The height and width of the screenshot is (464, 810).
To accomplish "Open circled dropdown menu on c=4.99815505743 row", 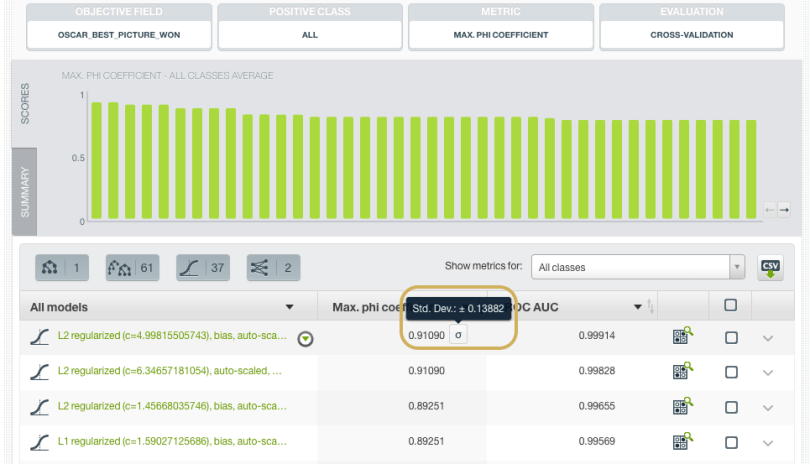I will click(x=305, y=339).
